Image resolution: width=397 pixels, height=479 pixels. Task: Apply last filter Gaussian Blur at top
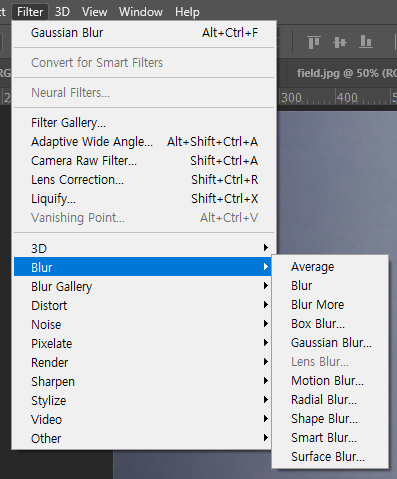[x=144, y=33]
